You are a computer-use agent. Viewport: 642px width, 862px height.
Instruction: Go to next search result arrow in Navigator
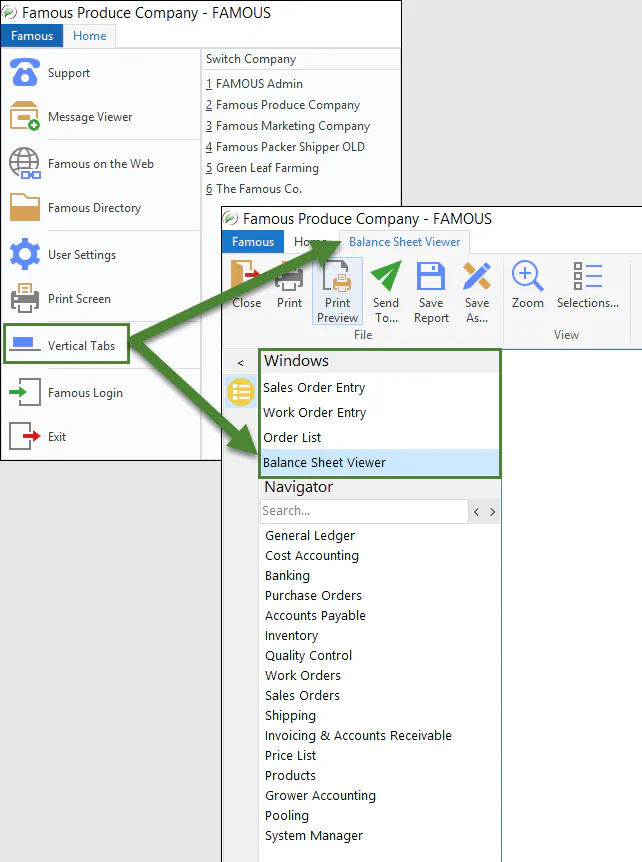click(492, 512)
